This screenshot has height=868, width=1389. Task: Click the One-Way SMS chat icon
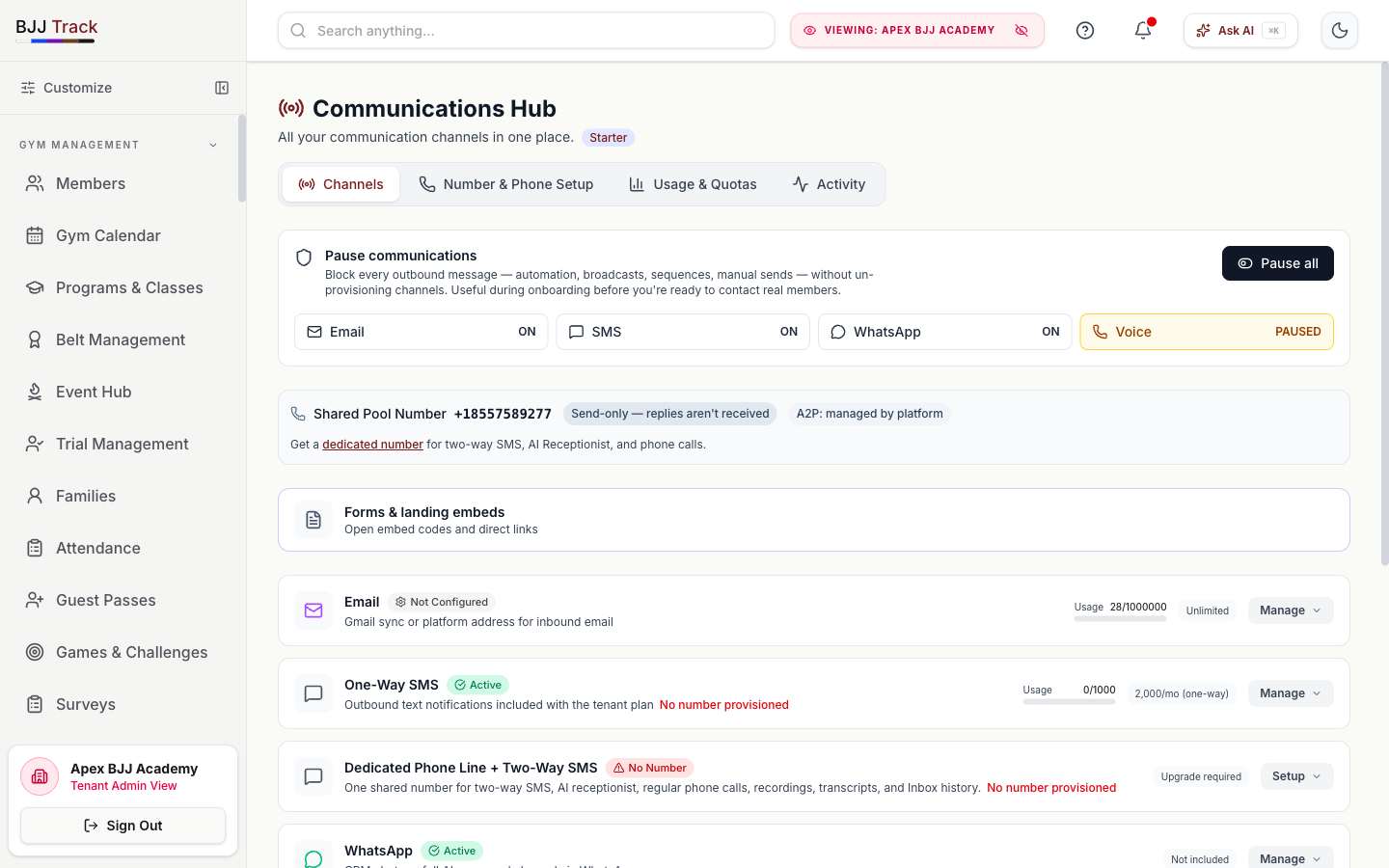pyautogui.click(x=313, y=693)
